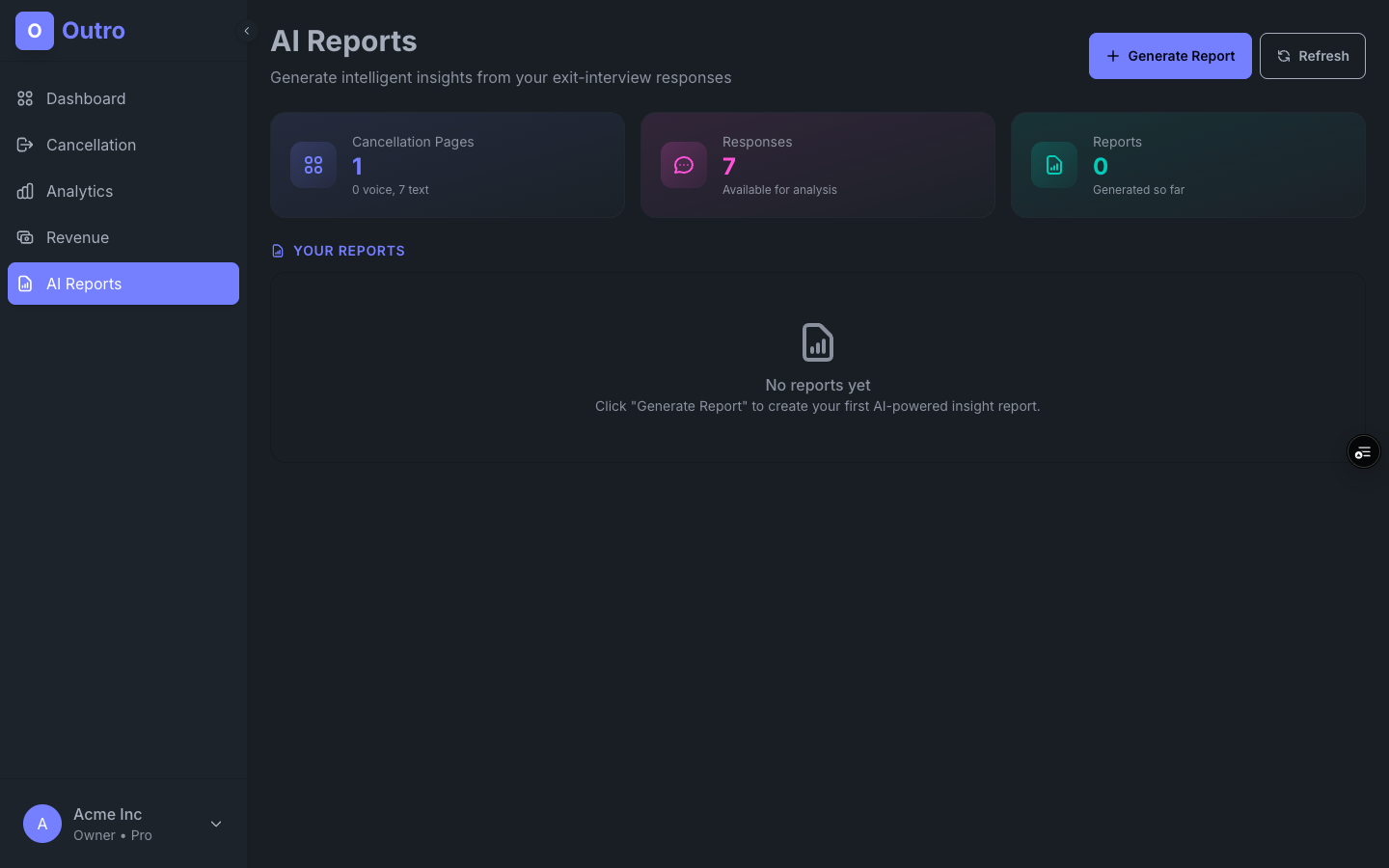Click the Reports document icon

pos(1054,165)
